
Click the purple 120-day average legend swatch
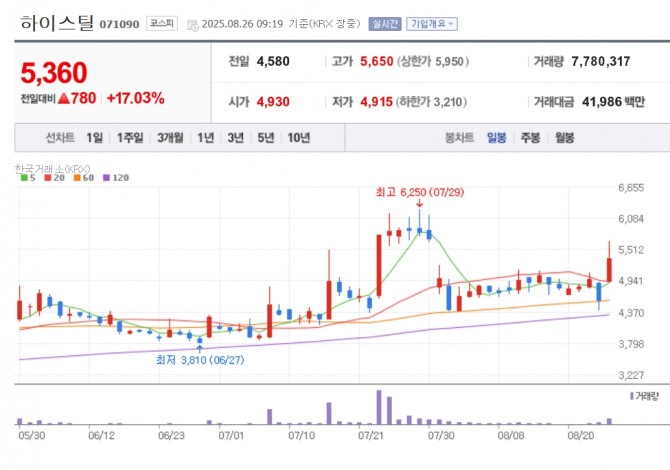[x=106, y=177]
